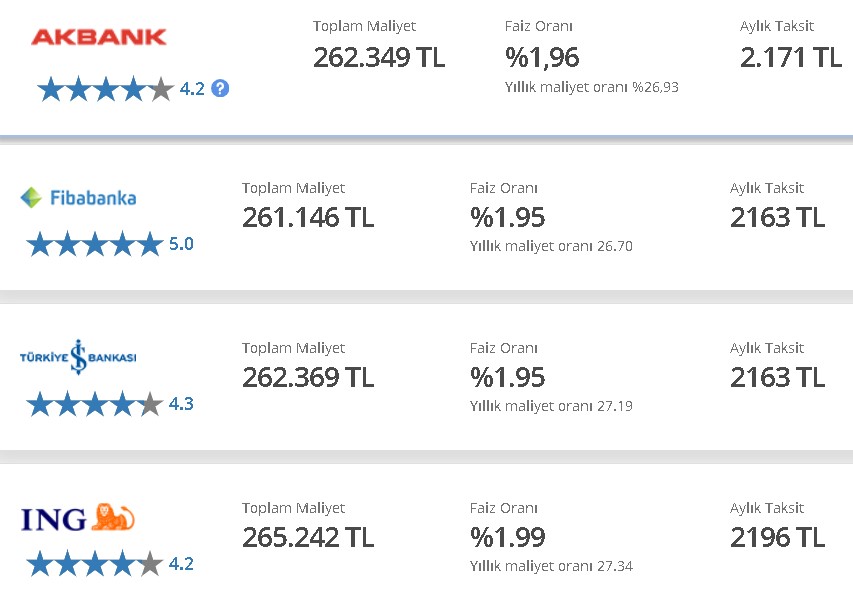Image resolution: width=853 pixels, height=603 pixels.
Task: Click ING's star rating
Action: click(95, 564)
